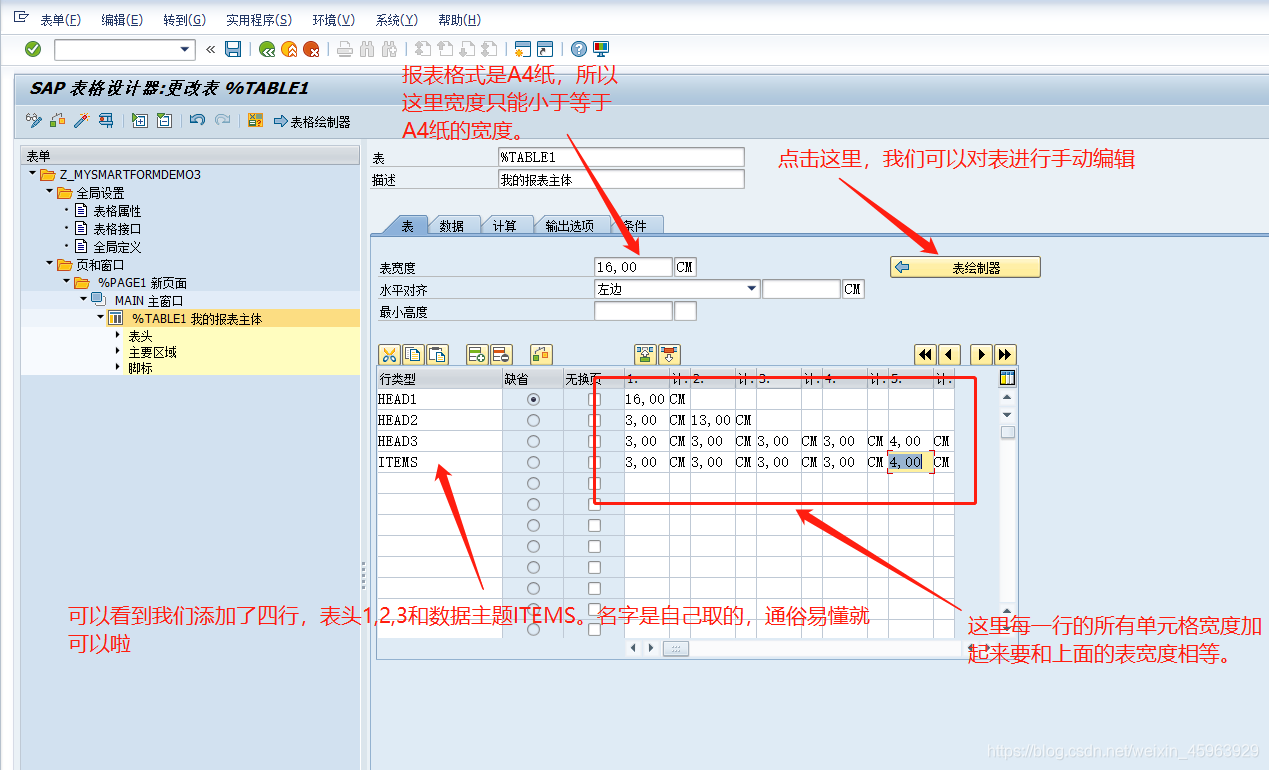Image resolution: width=1269 pixels, height=770 pixels.
Task: Expand the 脚标 node in the tree
Action: click(x=118, y=368)
